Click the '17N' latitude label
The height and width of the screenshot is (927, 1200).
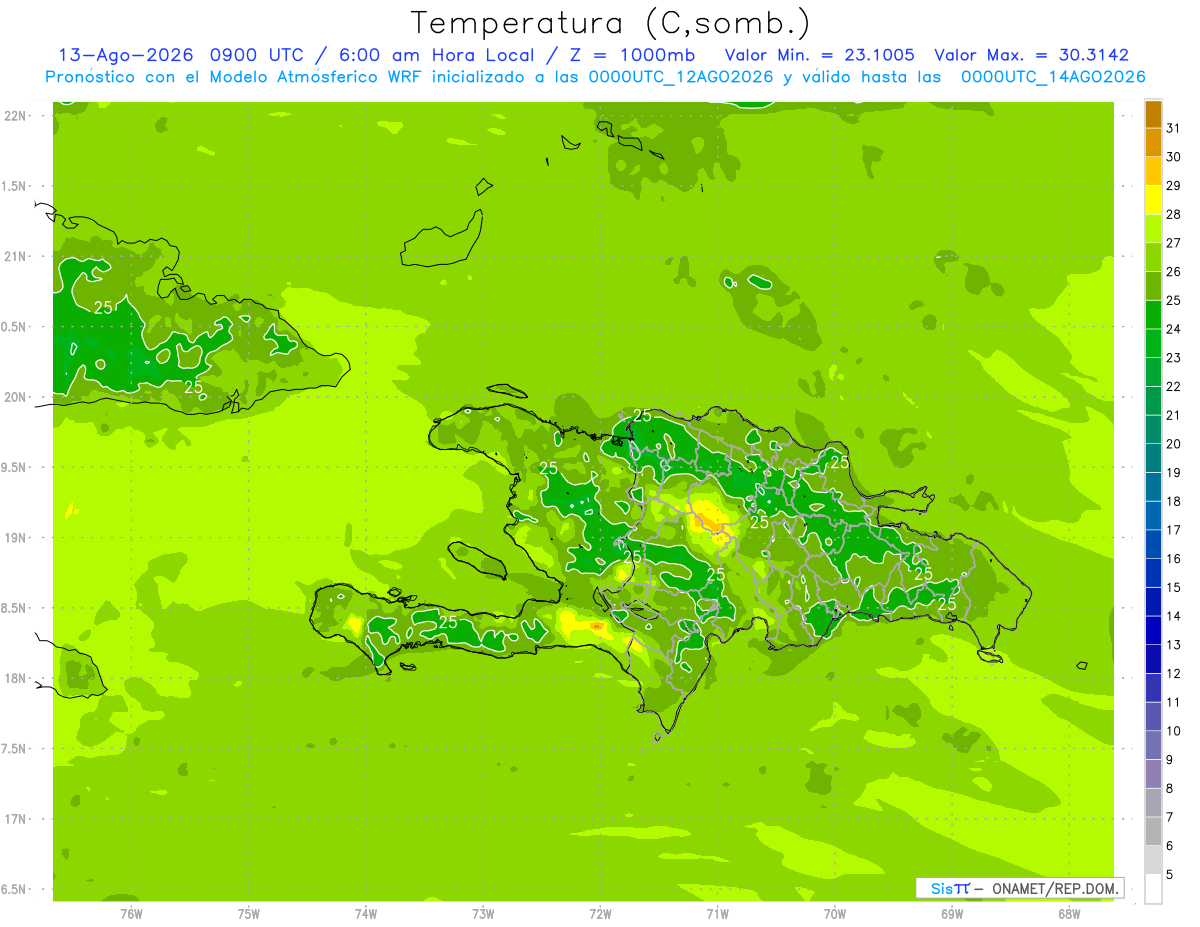tap(15, 819)
